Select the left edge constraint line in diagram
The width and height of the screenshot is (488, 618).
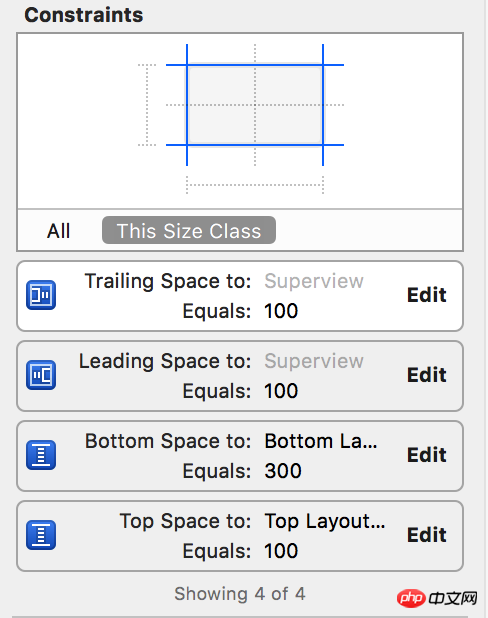[187, 105]
